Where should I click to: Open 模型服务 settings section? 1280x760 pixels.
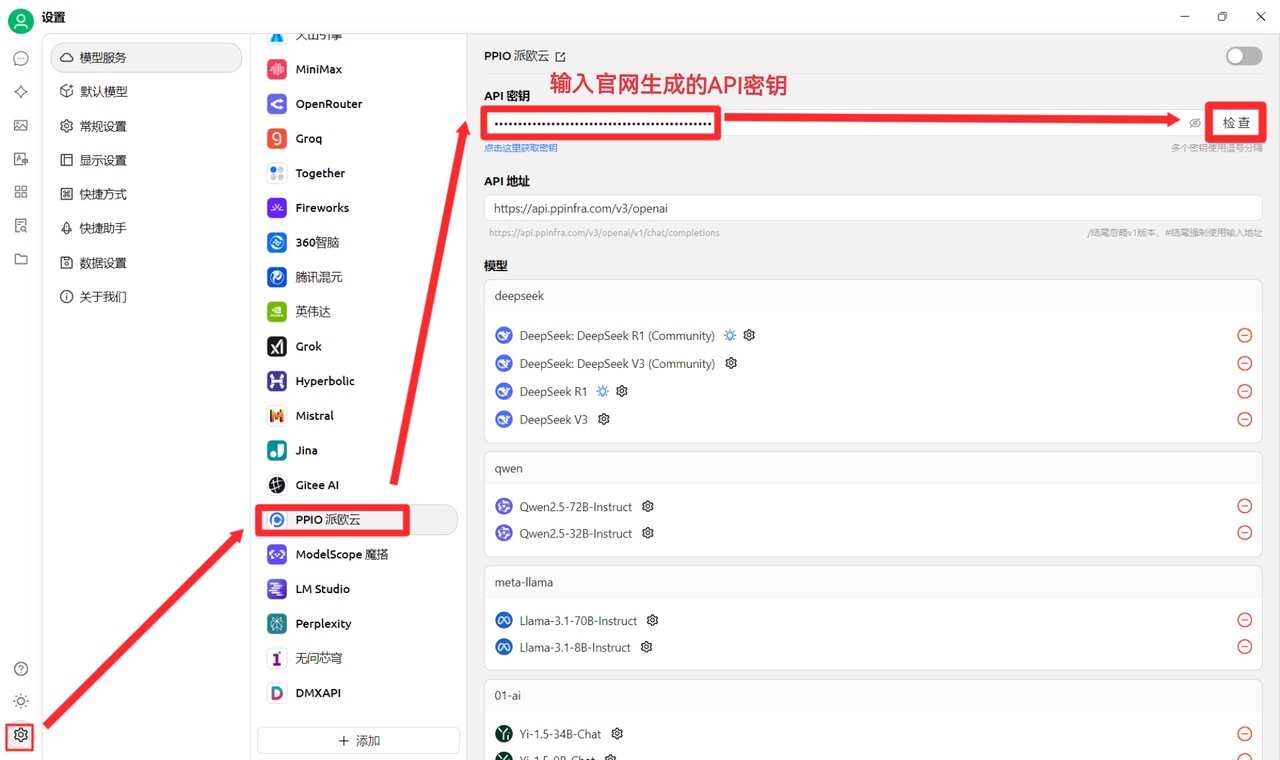pos(146,58)
